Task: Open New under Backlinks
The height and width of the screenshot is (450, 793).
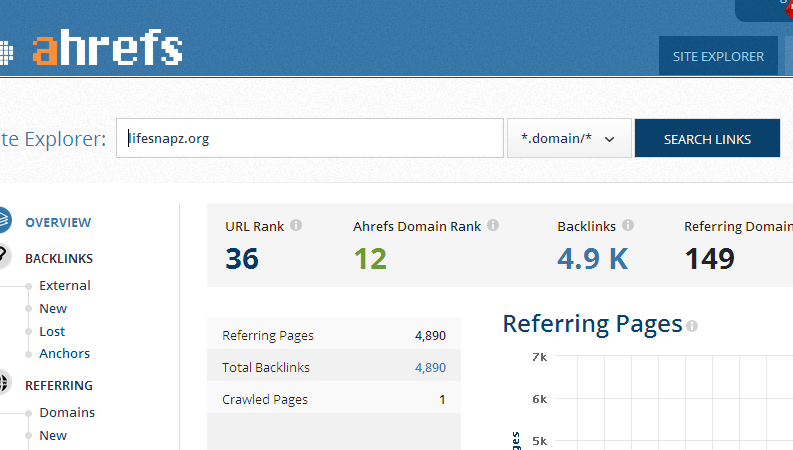Action: [x=53, y=308]
